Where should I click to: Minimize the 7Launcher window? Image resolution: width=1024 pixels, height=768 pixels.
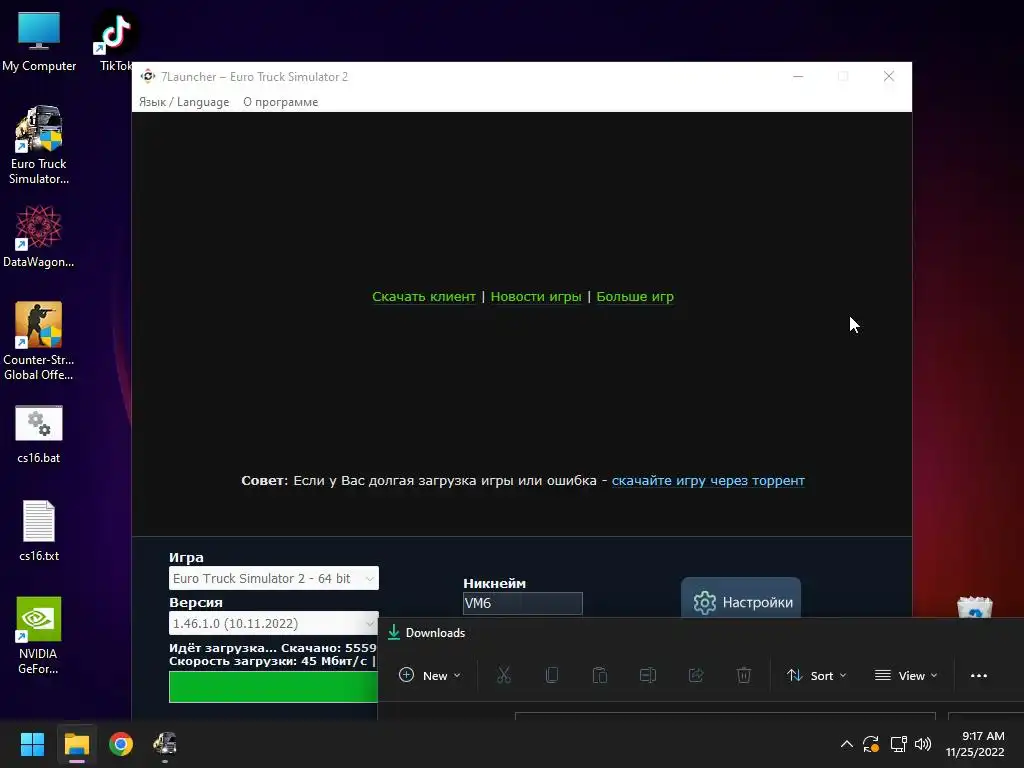(798, 76)
